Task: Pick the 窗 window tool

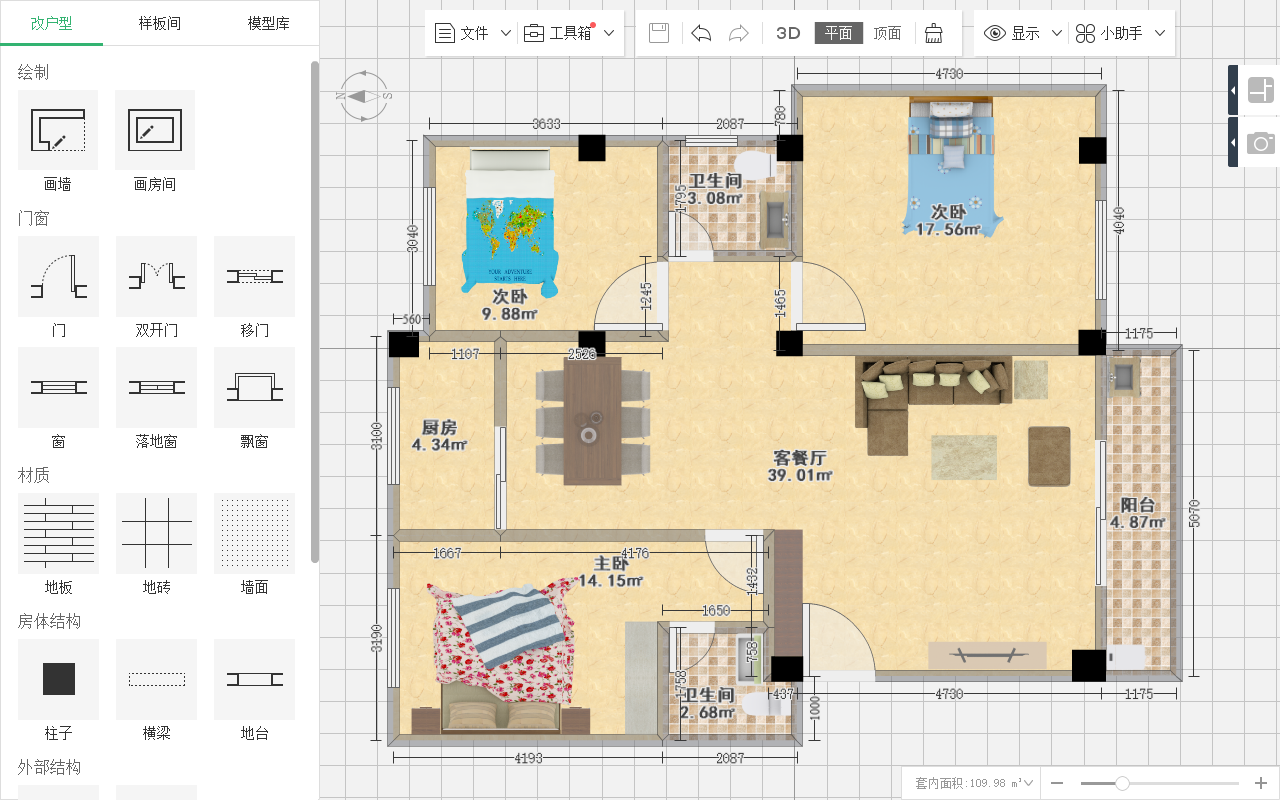Action: pos(58,387)
